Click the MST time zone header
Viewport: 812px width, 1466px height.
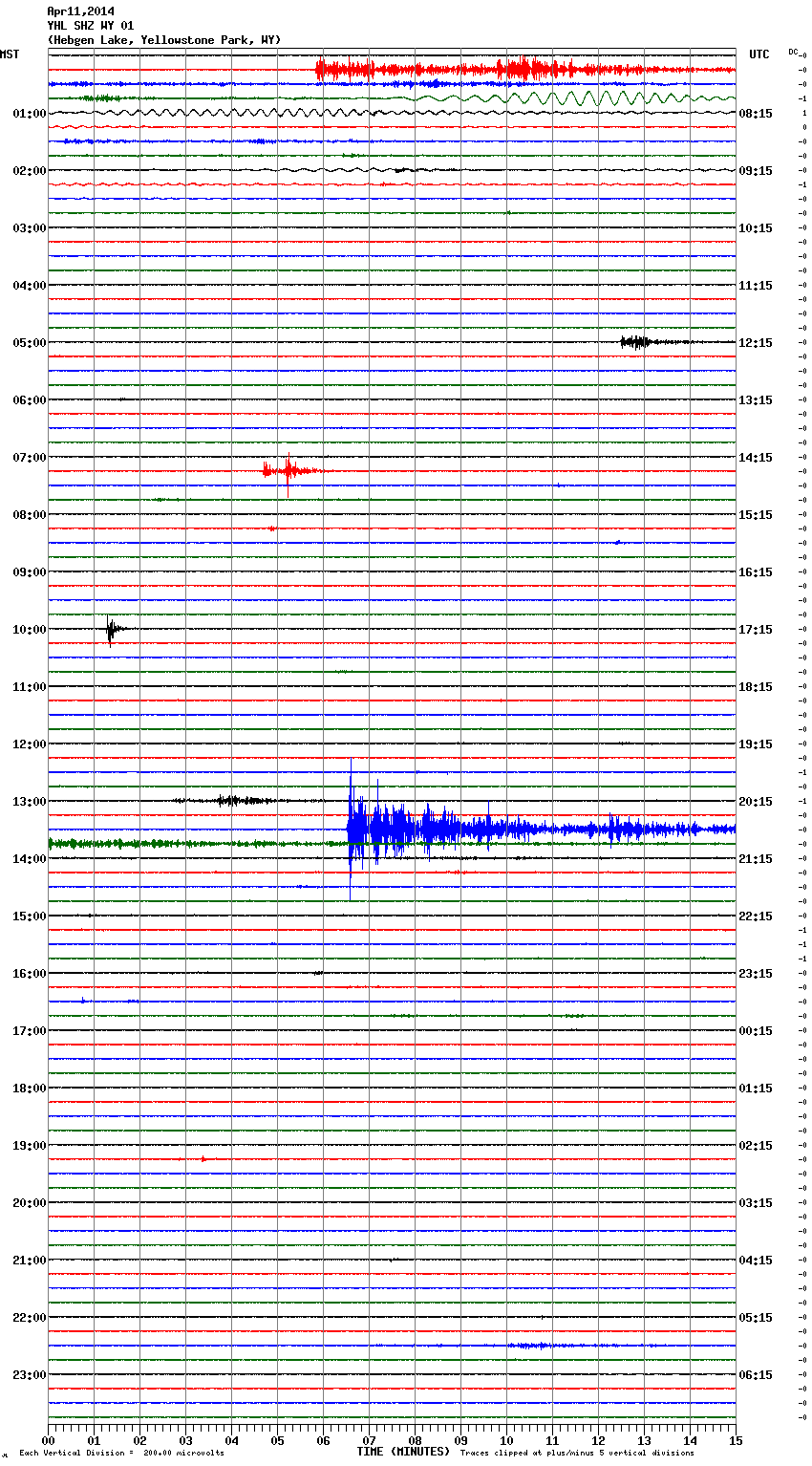point(10,54)
